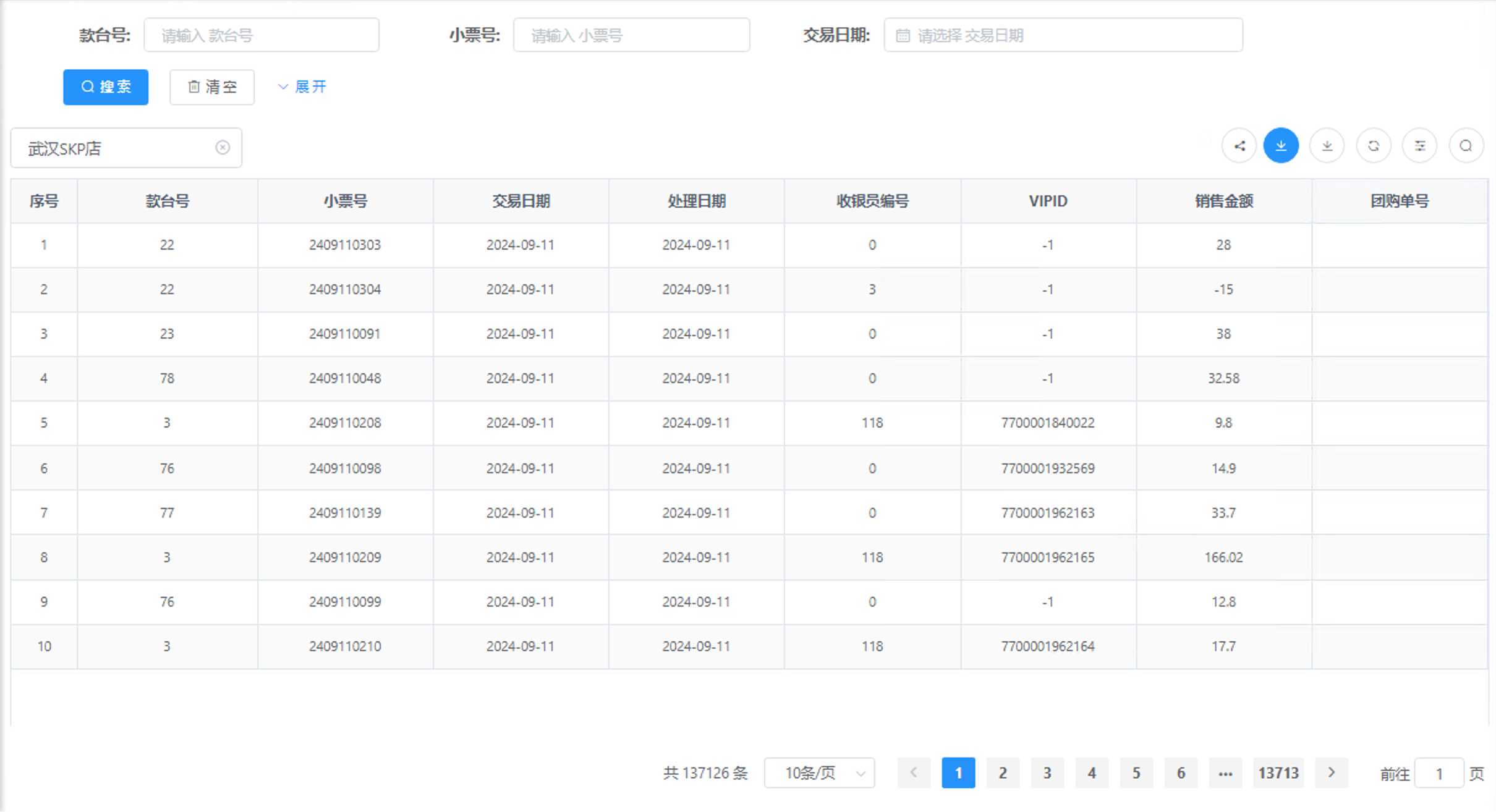Viewport: 1496px width, 812px height.
Task: Open the calendar icon in 交易日期 field
Action: tap(903, 35)
